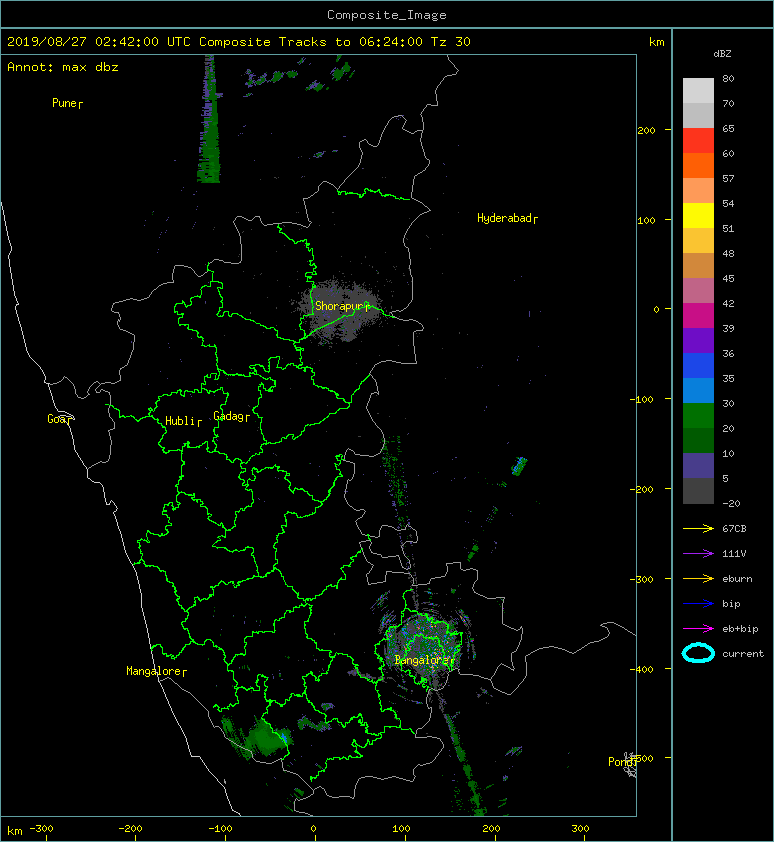Viewport: 774px width, 842px height.
Task: Click the -300 km horizontal axis tick label
Action: click(41, 829)
